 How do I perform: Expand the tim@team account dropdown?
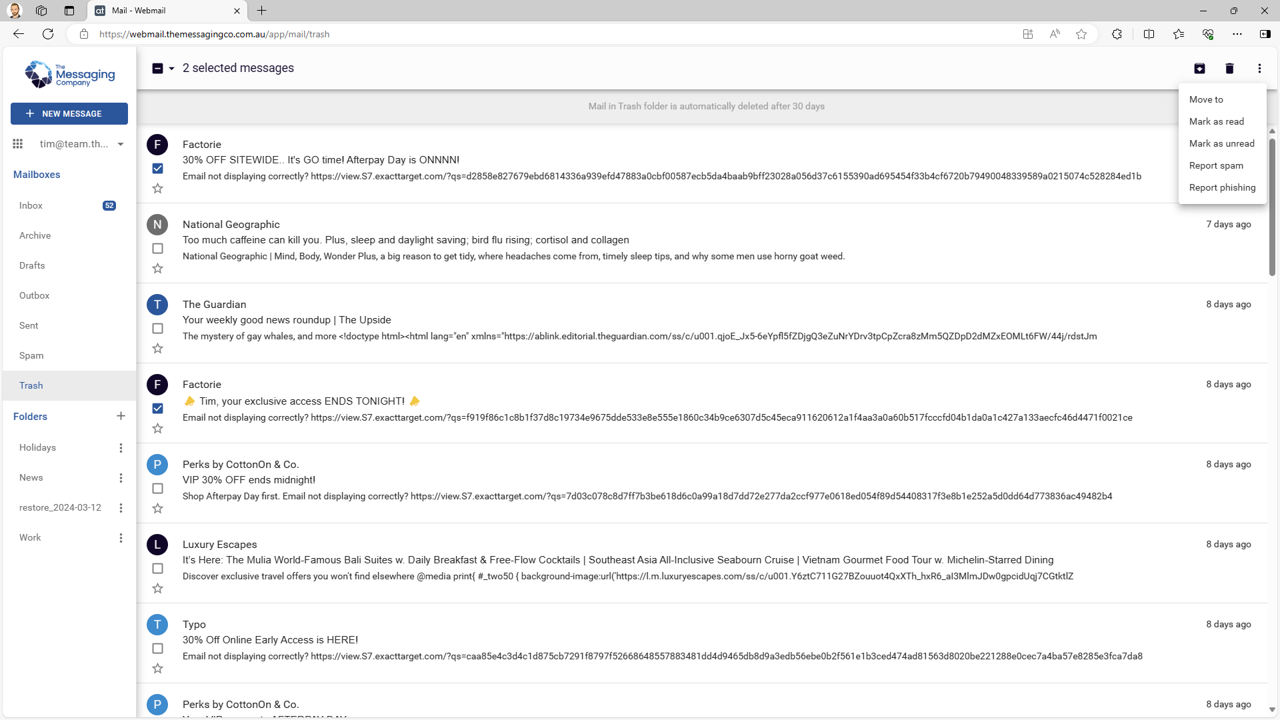click(x=121, y=144)
